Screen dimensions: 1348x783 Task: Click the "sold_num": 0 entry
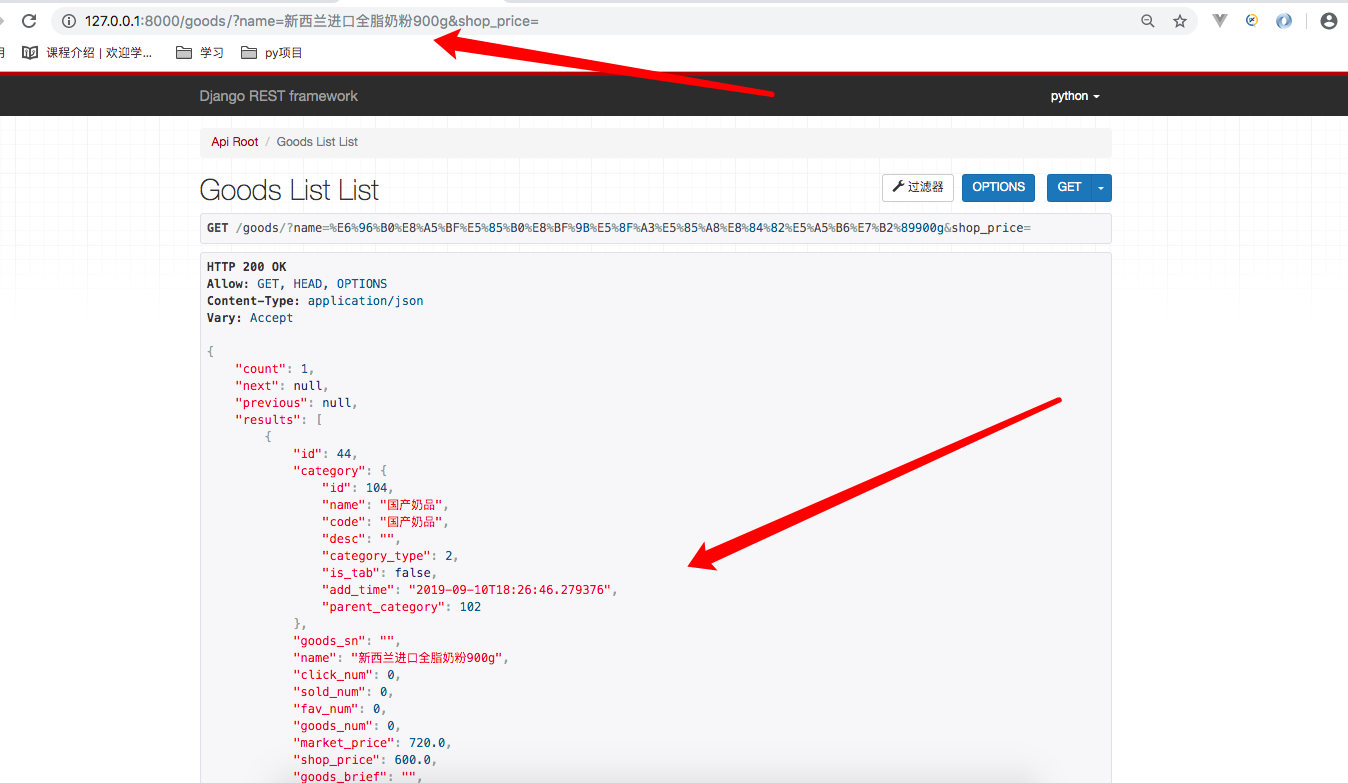[x=343, y=692]
